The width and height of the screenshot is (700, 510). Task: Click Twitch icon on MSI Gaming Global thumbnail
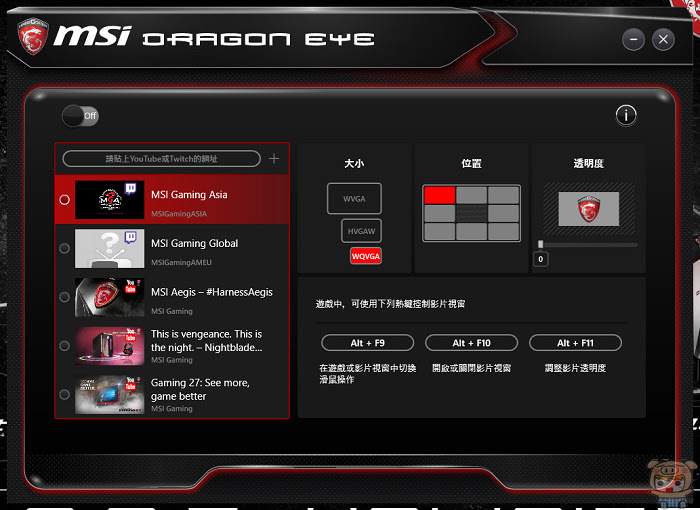(x=130, y=237)
